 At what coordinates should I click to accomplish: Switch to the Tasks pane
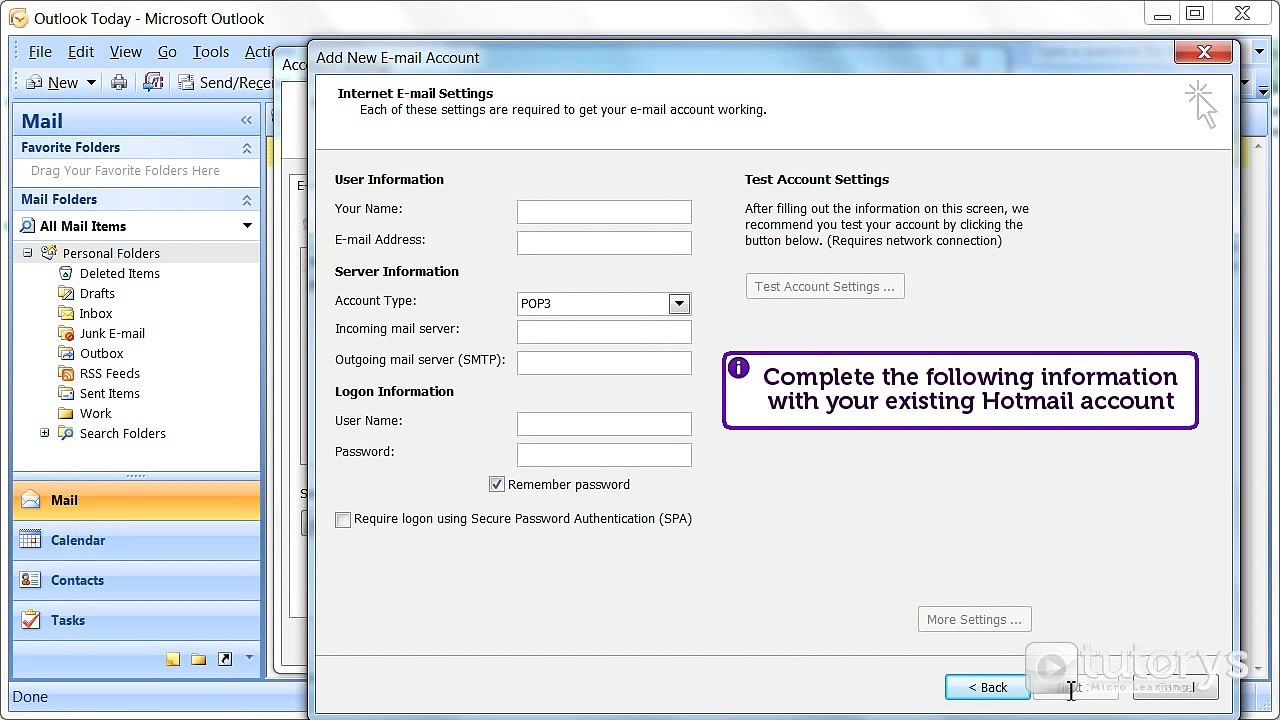click(x=136, y=620)
